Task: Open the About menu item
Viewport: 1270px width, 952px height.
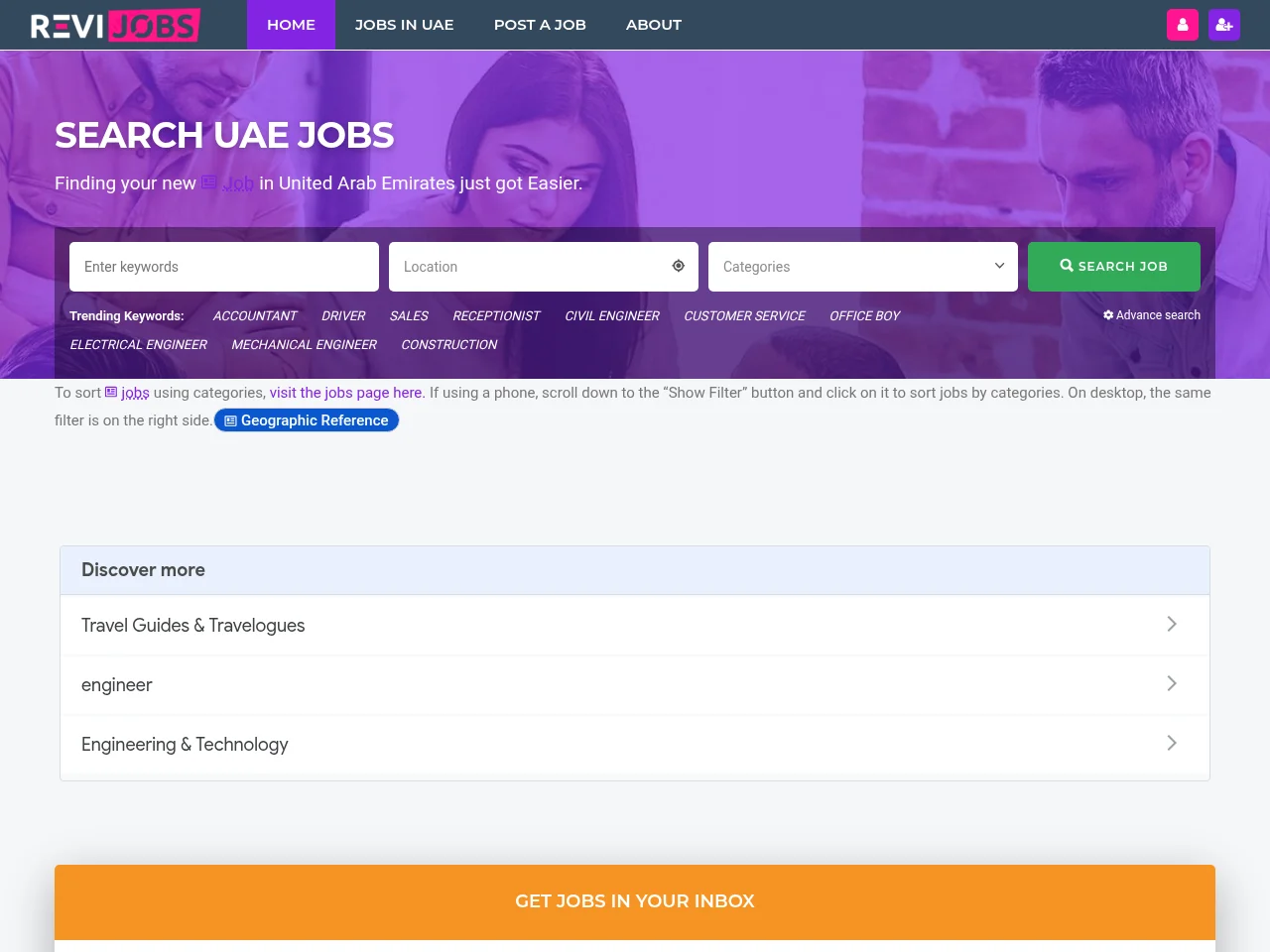Action: coord(654,25)
